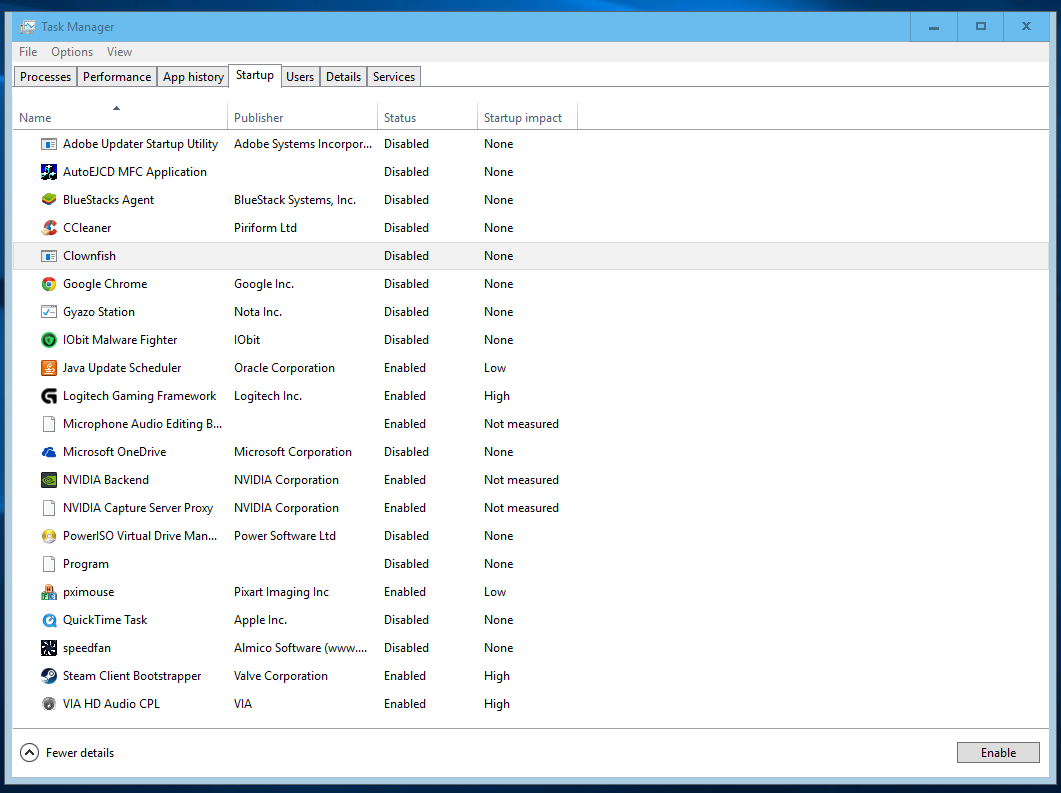Screen dimensions: 1061x793
Task: Sort by the Status column header
Action: [x=428, y=118]
